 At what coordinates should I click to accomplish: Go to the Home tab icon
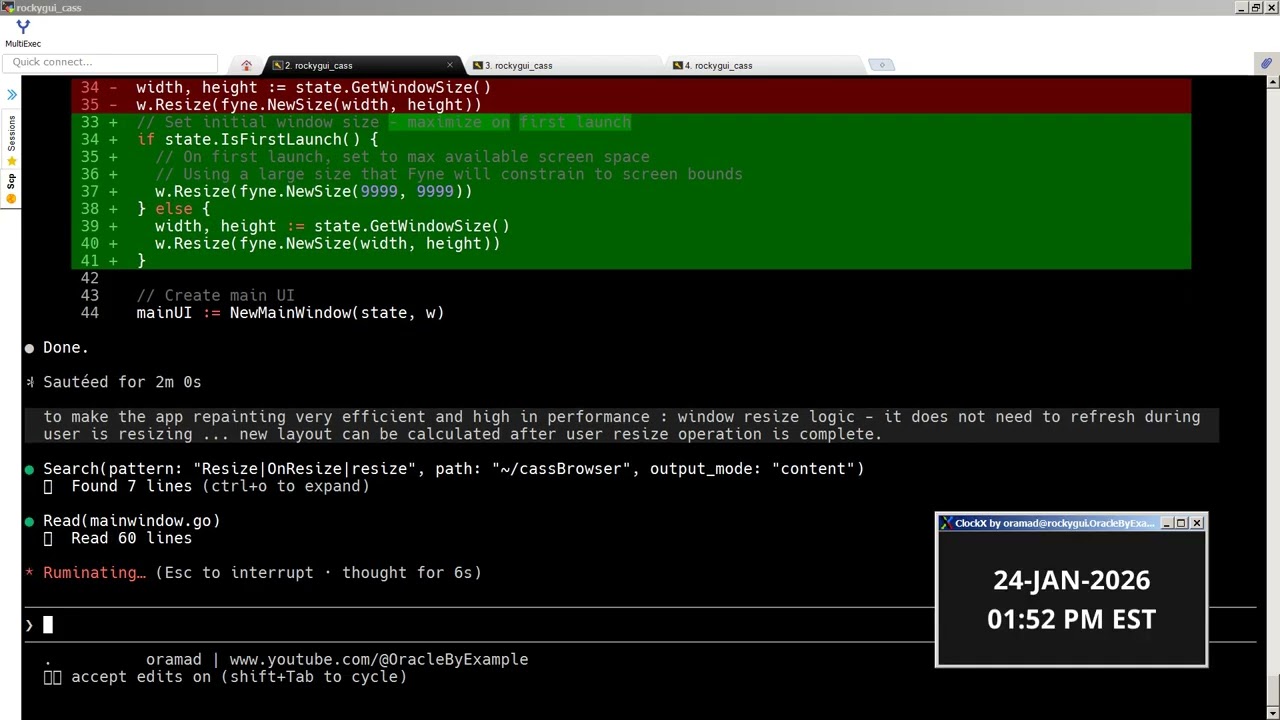[246, 65]
